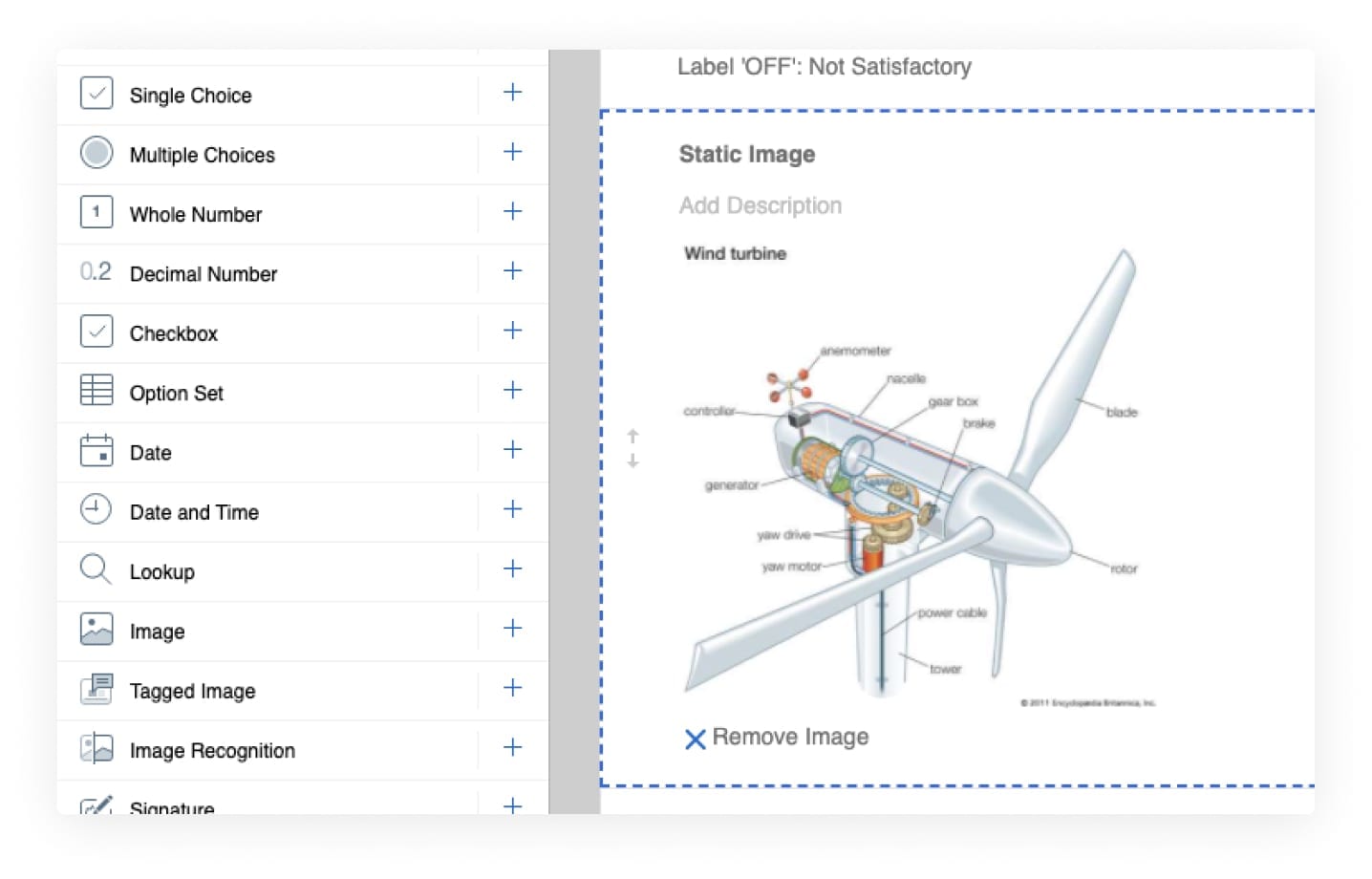Viewport: 1372px width, 879px height.
Task: Click the Checkbox field type icon
Action: click(x=96, y=332)
